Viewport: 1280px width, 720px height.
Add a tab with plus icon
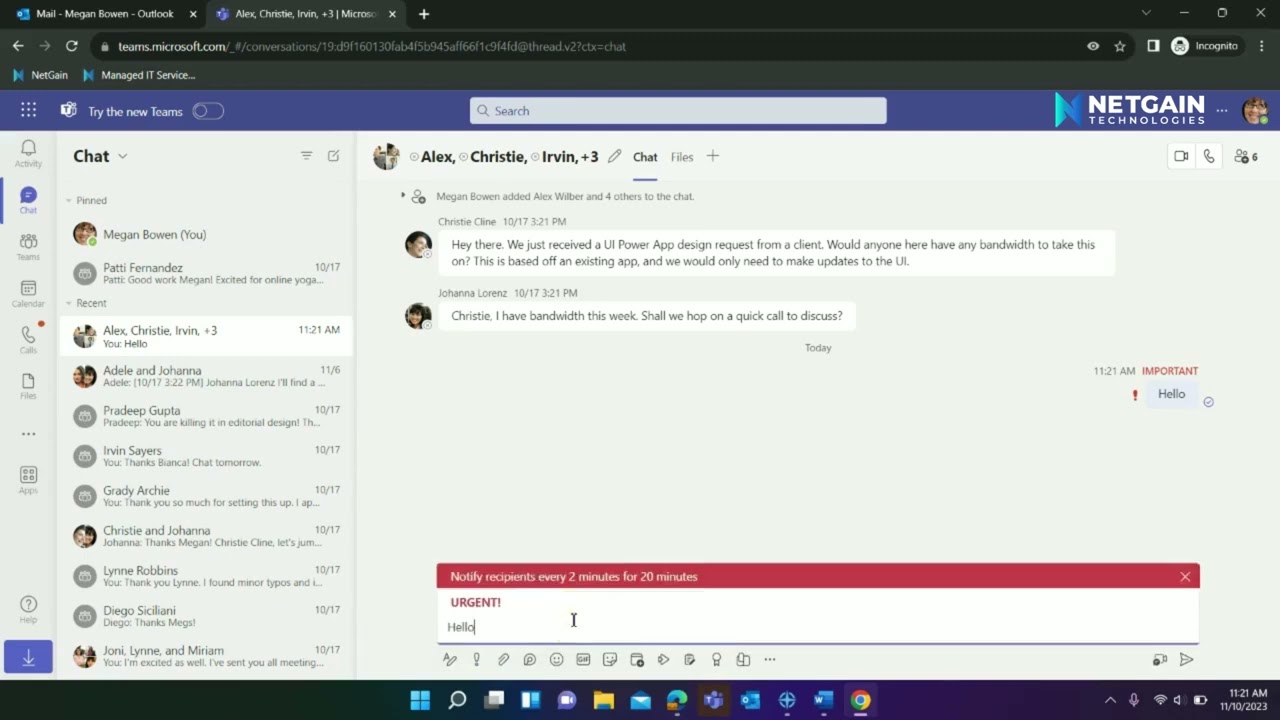[713, 156]
